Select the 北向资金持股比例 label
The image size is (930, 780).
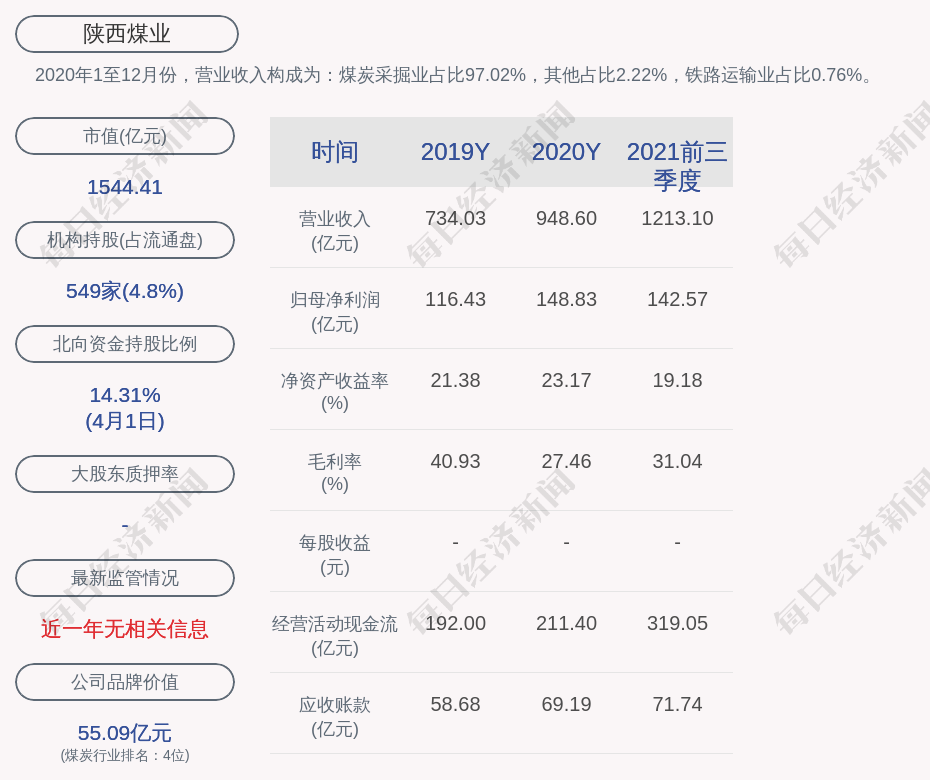click(x=125, y=344)
